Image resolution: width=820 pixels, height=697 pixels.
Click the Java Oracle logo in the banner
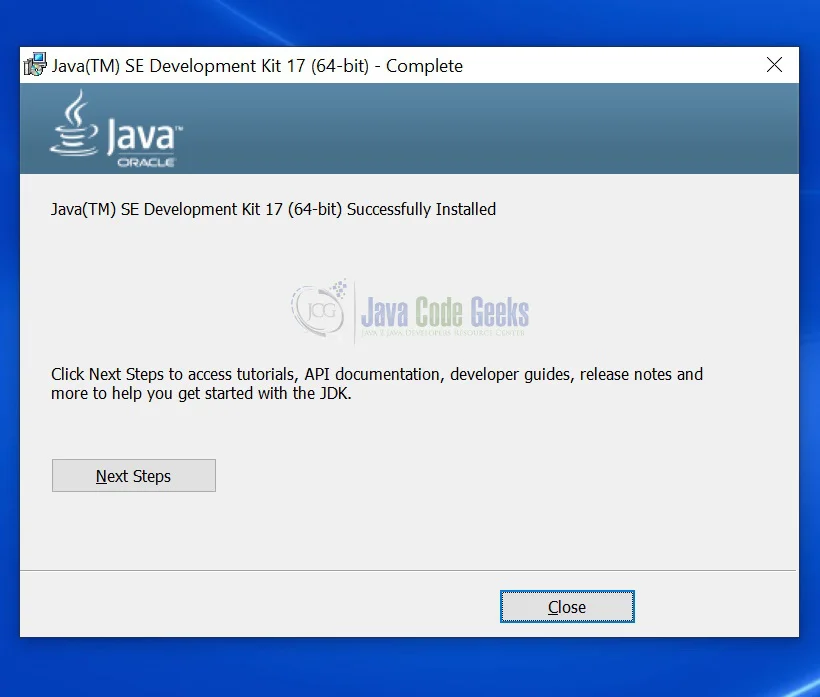click(x=116, y=129)
